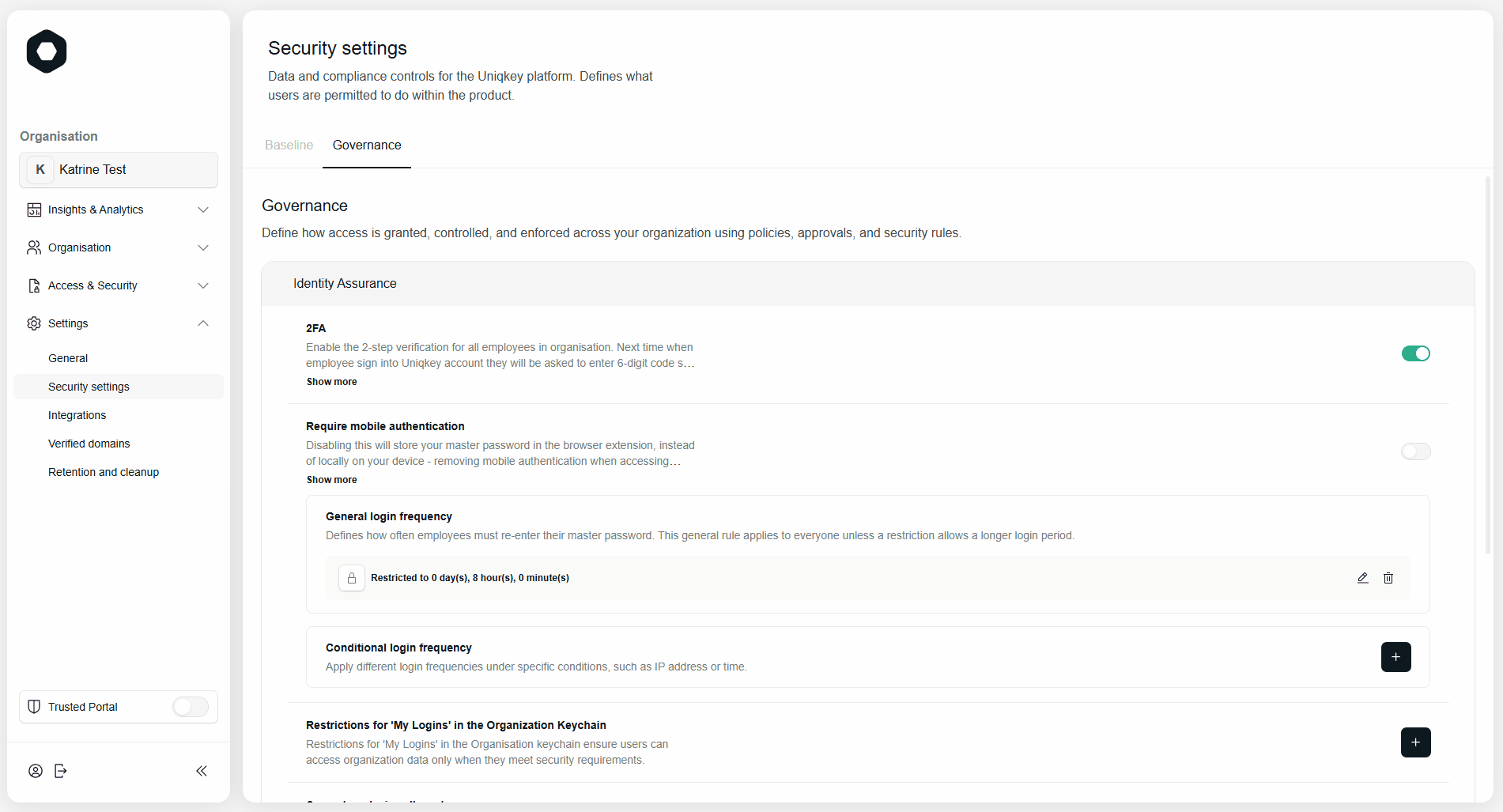Edit the general login frequency restriction
Screen dimensions: 1503x812
[1363, 578]
